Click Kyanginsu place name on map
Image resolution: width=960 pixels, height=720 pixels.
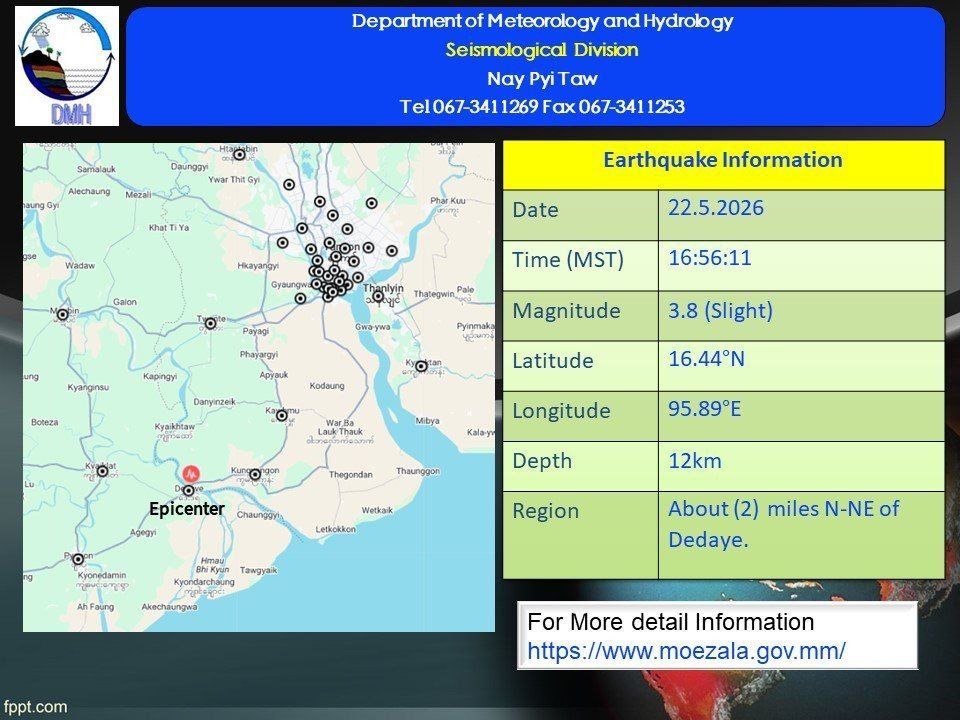[x=88, y=388]
